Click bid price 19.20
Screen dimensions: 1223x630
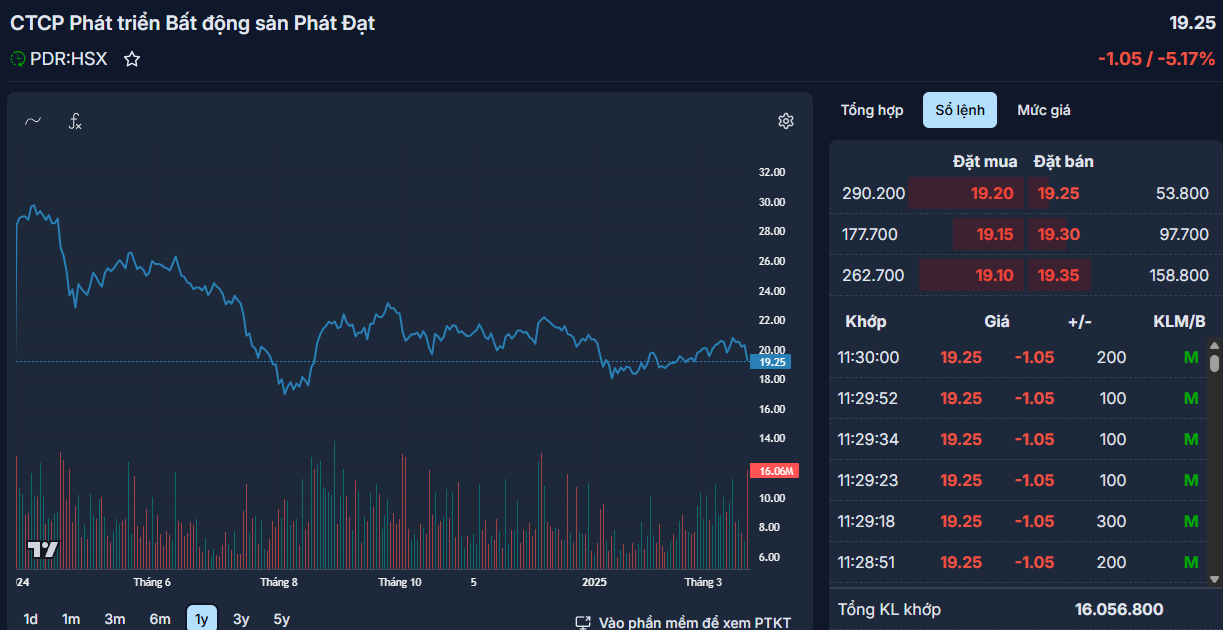[x=992, y=193]
